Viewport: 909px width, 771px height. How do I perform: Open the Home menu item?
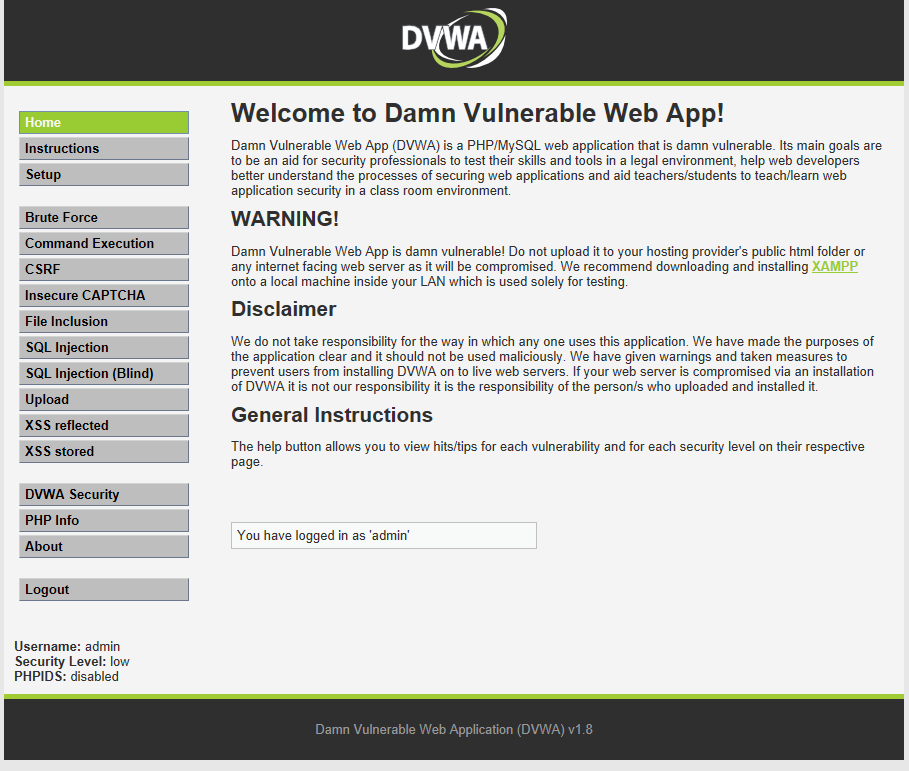click(104, 122)
